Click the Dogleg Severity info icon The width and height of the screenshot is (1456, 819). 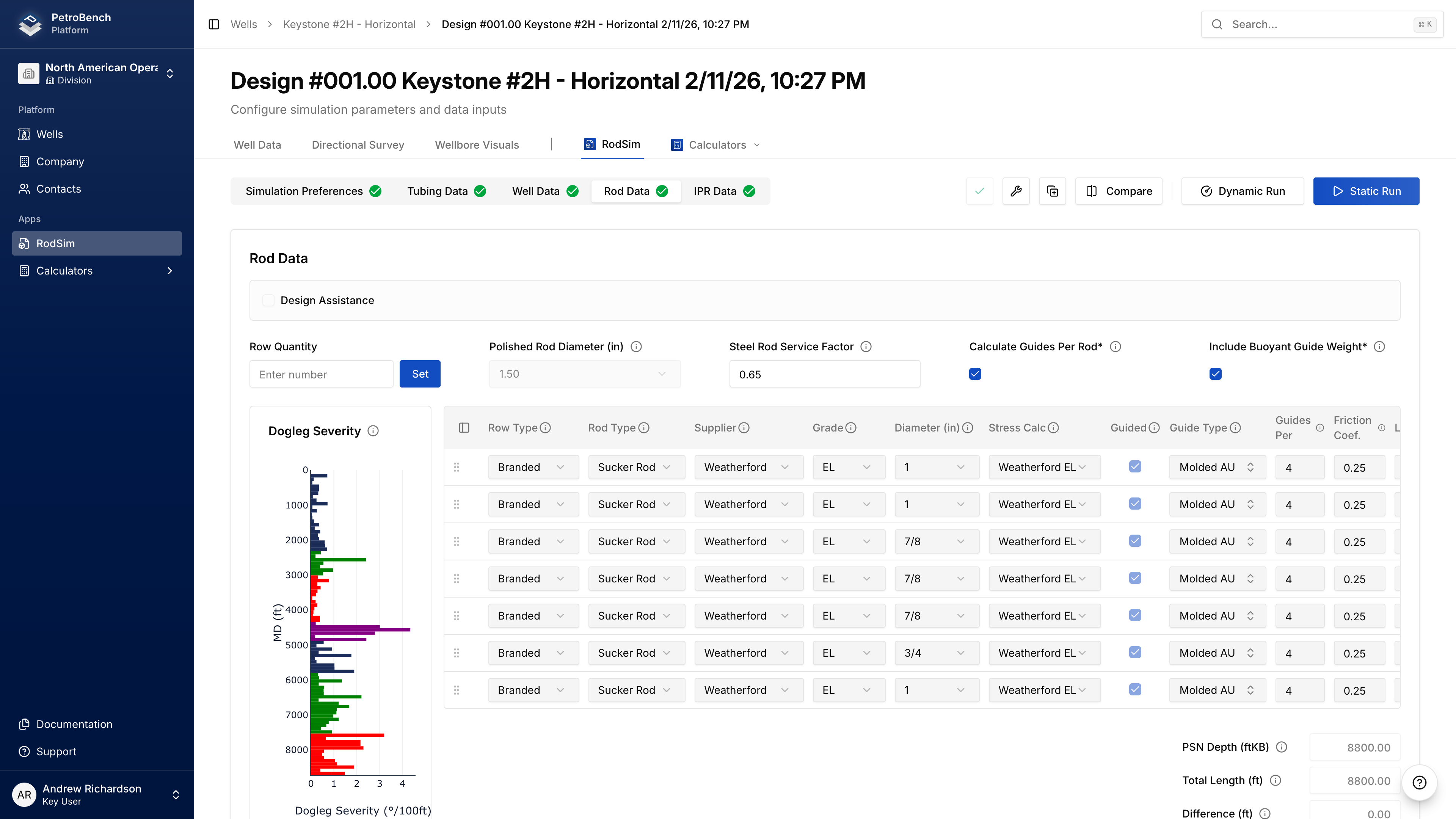coord(373,431)
